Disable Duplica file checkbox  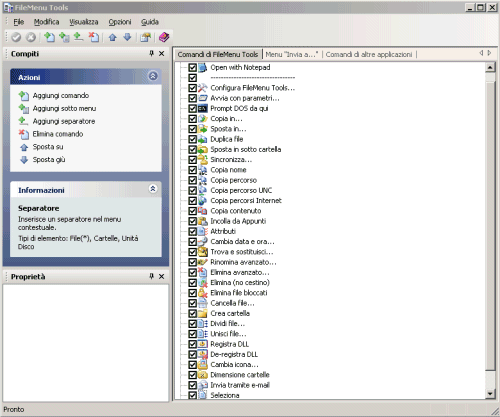(192, 139)
